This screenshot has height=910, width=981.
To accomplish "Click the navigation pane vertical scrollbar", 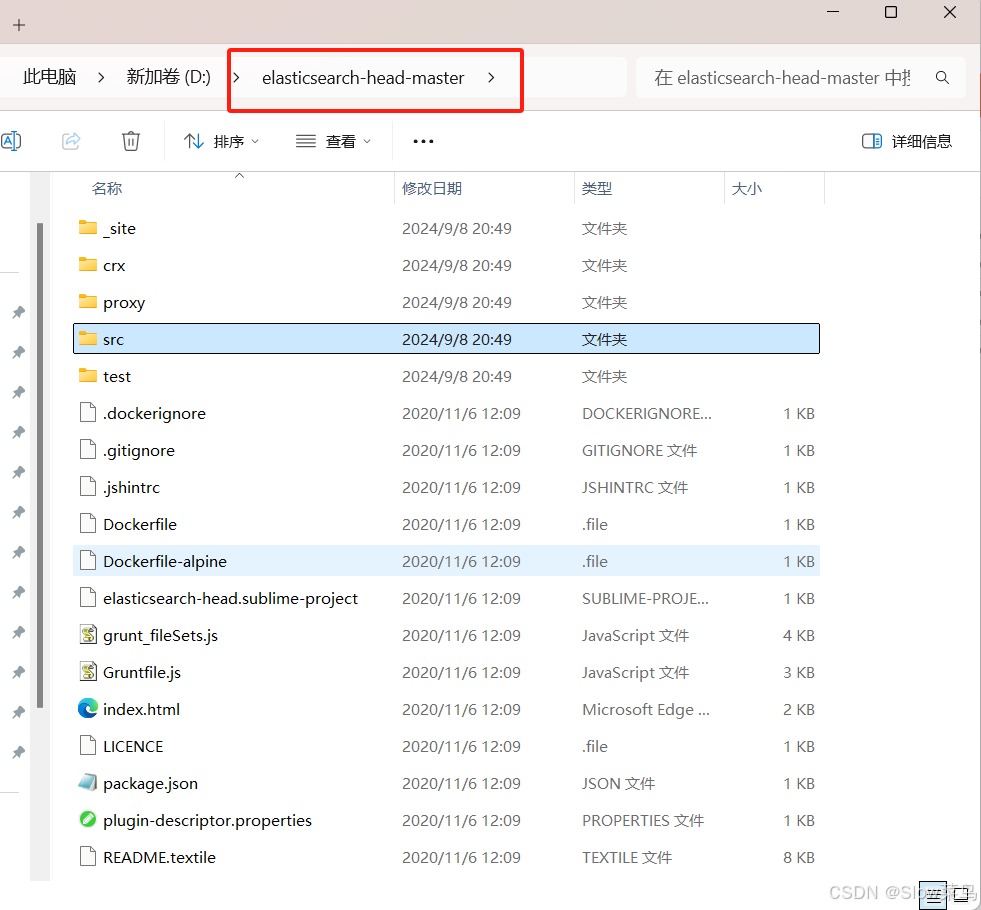I will click(x=40, y=465).
